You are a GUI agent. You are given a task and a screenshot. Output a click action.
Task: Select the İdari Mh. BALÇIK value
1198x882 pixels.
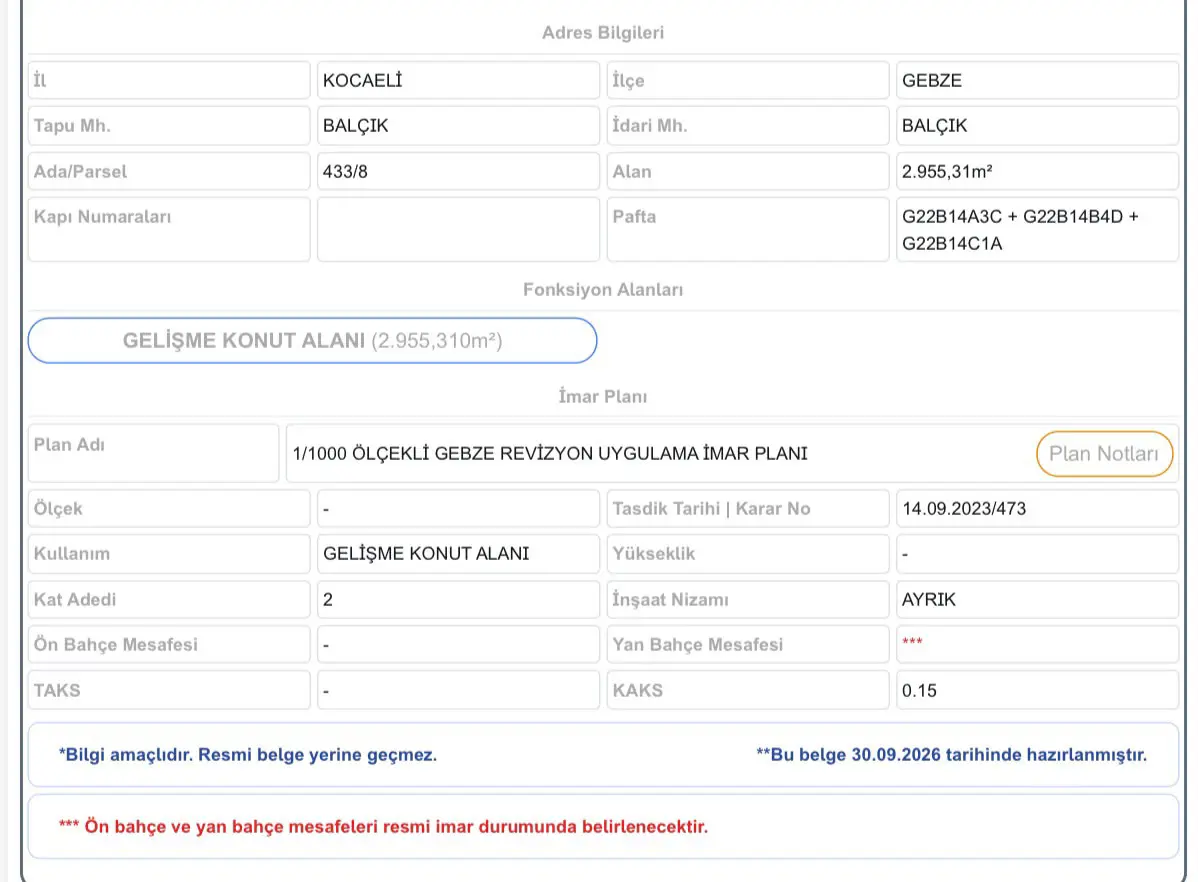(1037, 125)
